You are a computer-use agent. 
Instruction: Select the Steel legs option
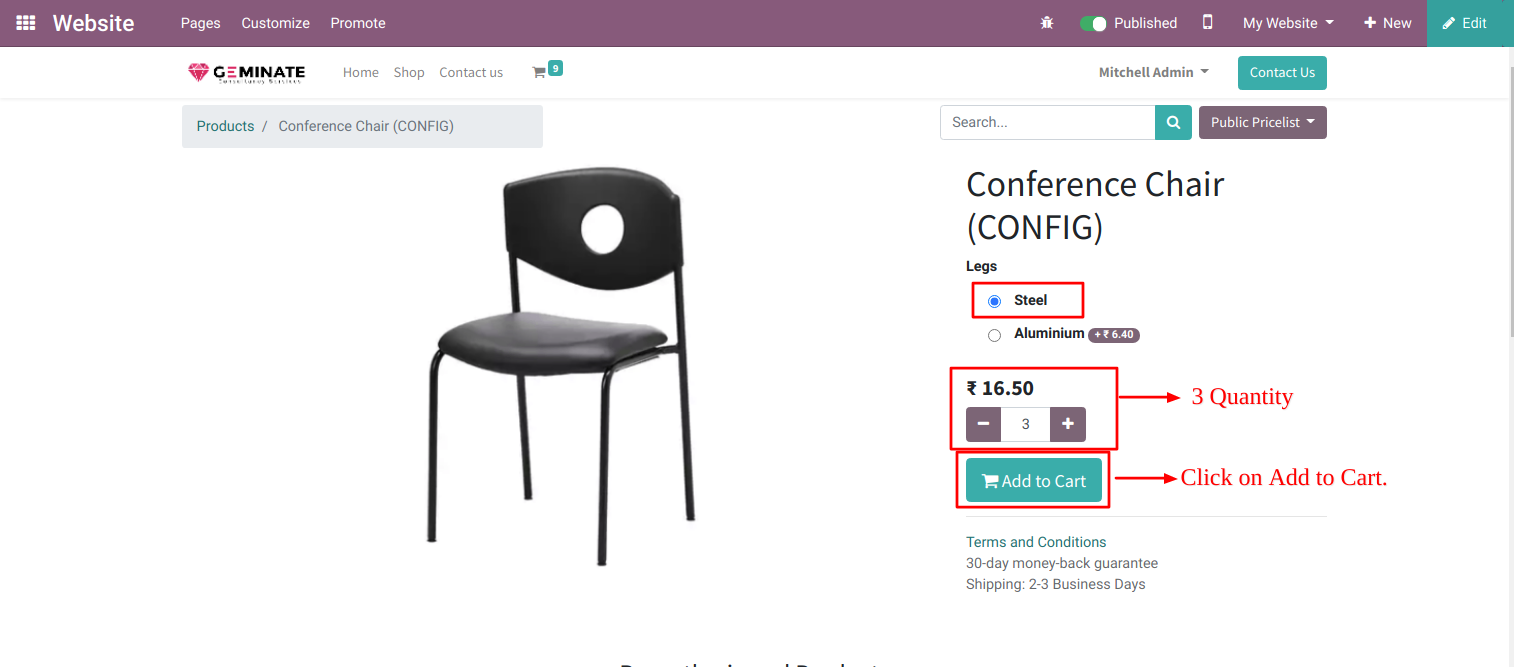tap(994, 300)
